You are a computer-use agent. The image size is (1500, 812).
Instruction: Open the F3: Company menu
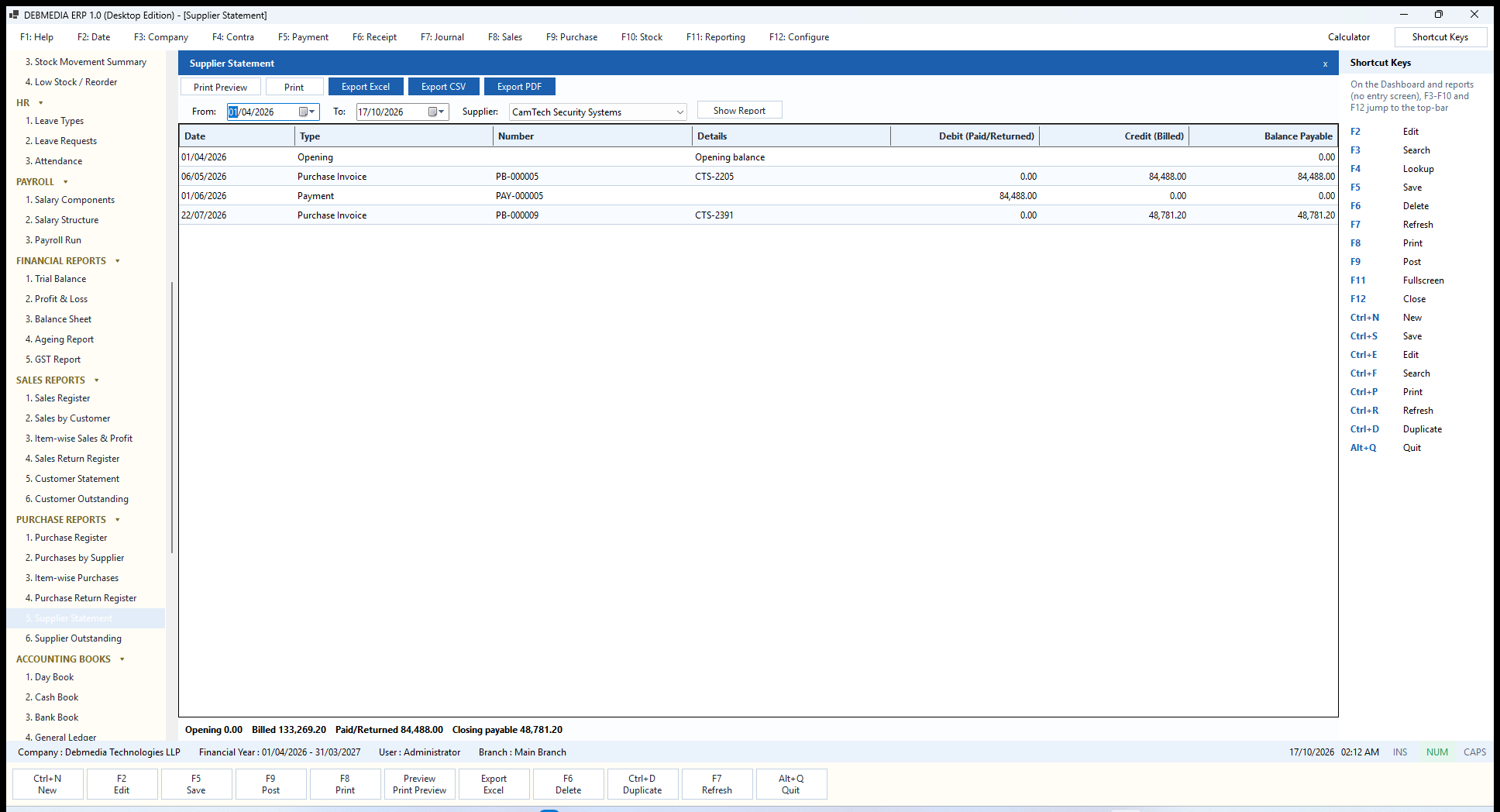pos(161,37)
